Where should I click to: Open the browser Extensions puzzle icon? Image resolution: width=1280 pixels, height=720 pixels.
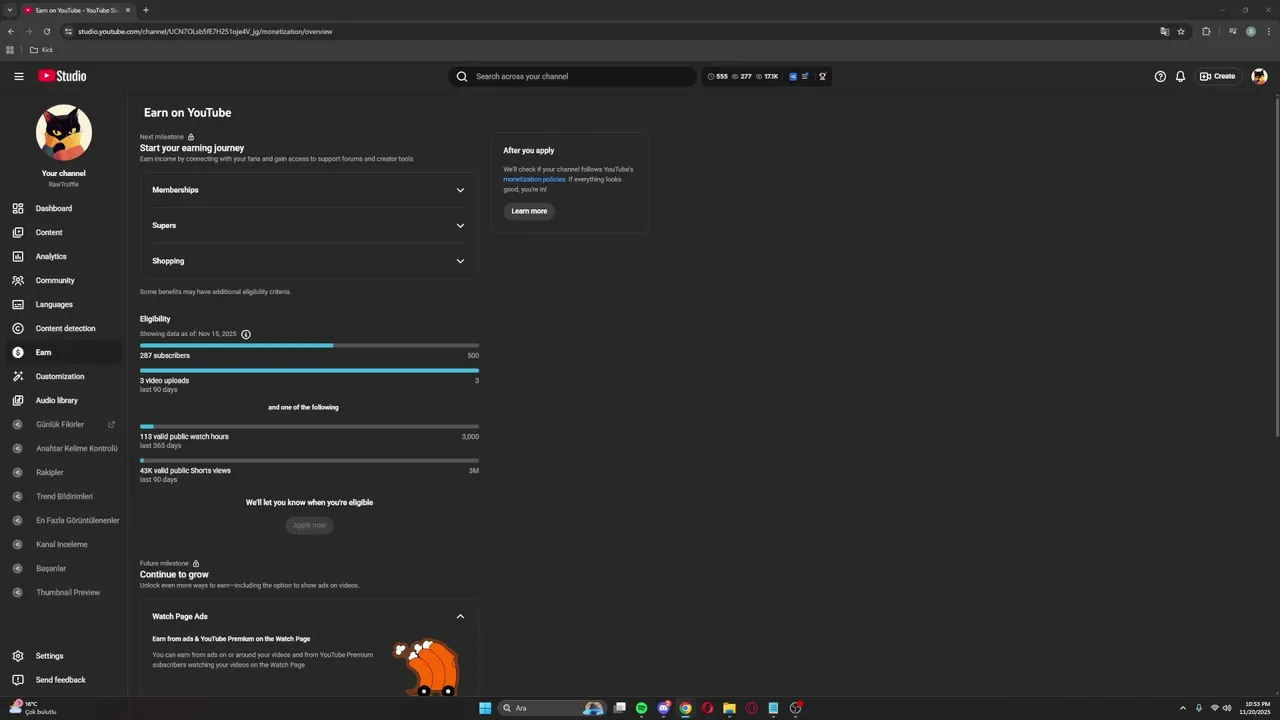coord(1206,31)
